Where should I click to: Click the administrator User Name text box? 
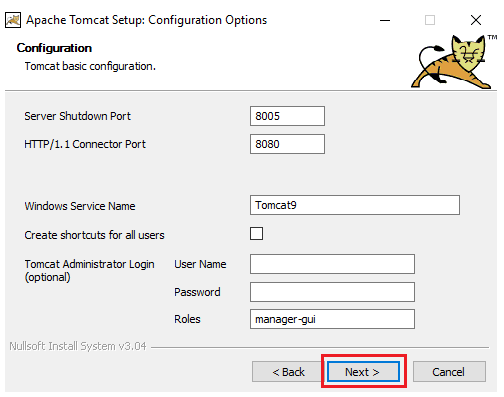click(x=332, y=264)
